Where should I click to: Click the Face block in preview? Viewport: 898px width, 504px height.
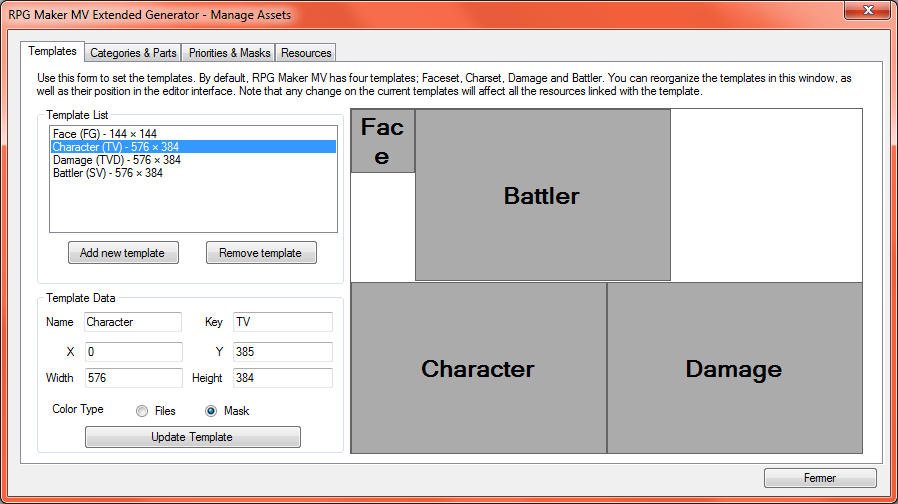pos(383,141)
